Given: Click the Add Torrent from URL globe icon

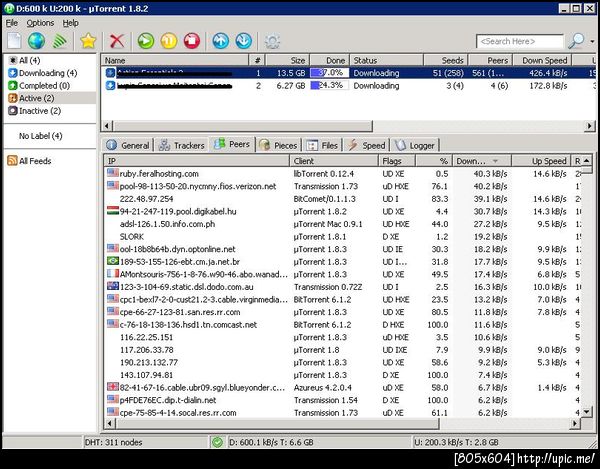Looking at the screenshot, I should tap(36, 41).
